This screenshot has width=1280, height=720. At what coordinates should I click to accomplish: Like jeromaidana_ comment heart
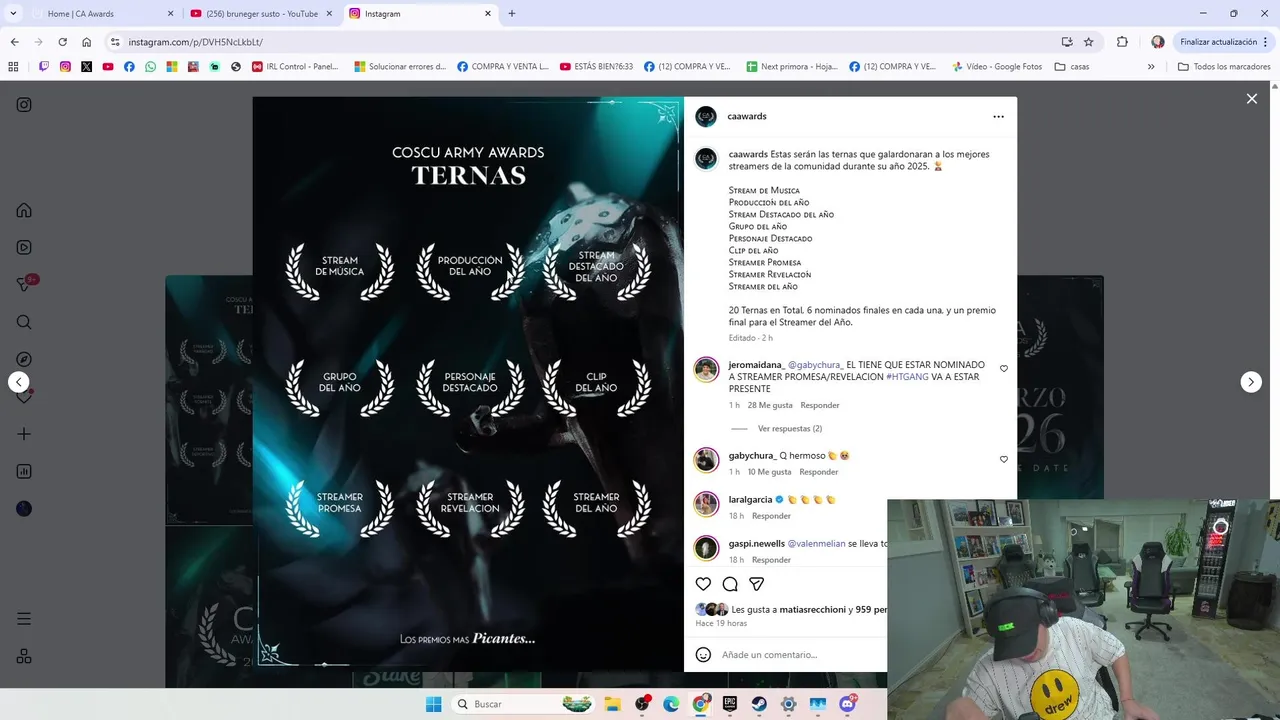click(x=1004, y=369)
